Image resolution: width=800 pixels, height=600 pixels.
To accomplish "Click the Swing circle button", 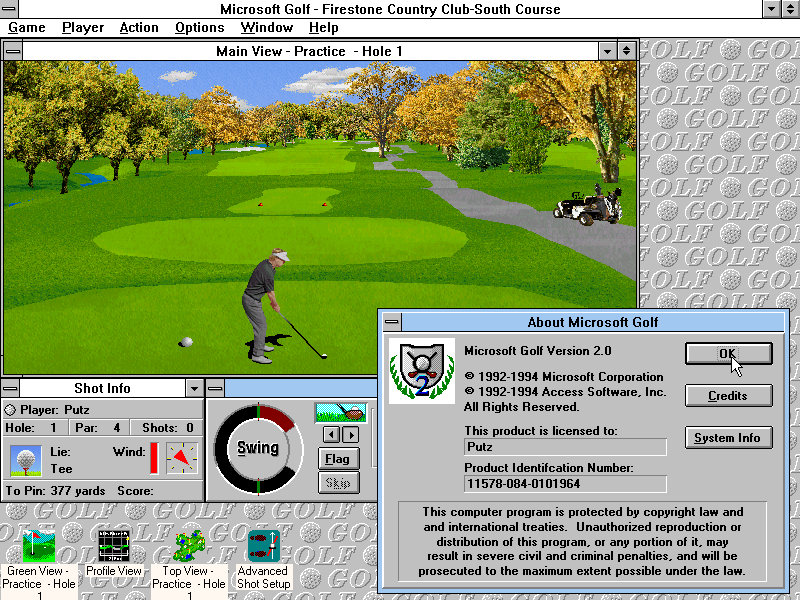I will [258, 448].
